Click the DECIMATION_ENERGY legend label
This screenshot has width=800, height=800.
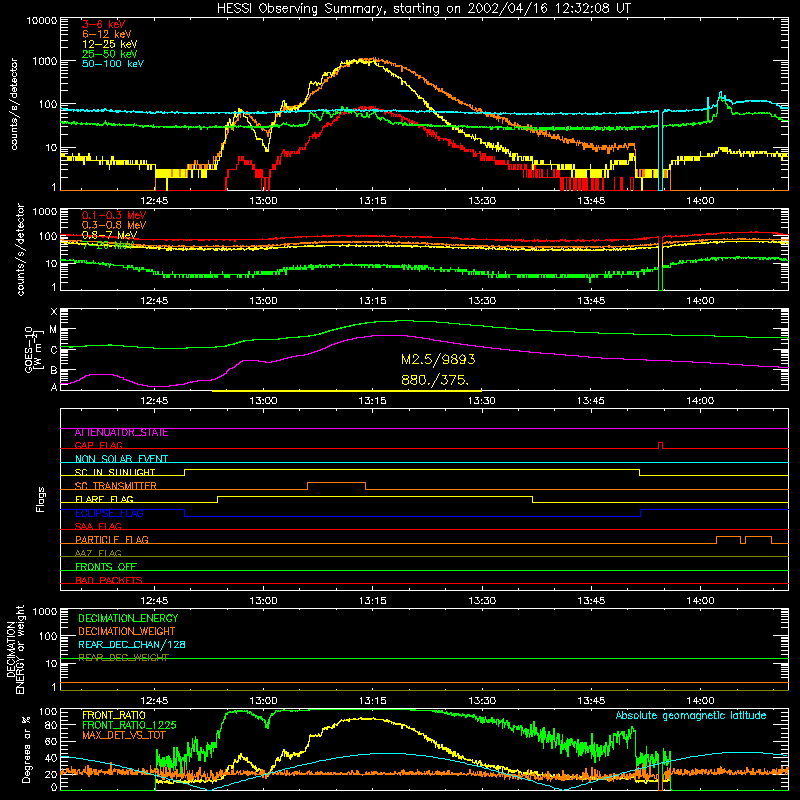pyautogui.click(x=128, y=618)
